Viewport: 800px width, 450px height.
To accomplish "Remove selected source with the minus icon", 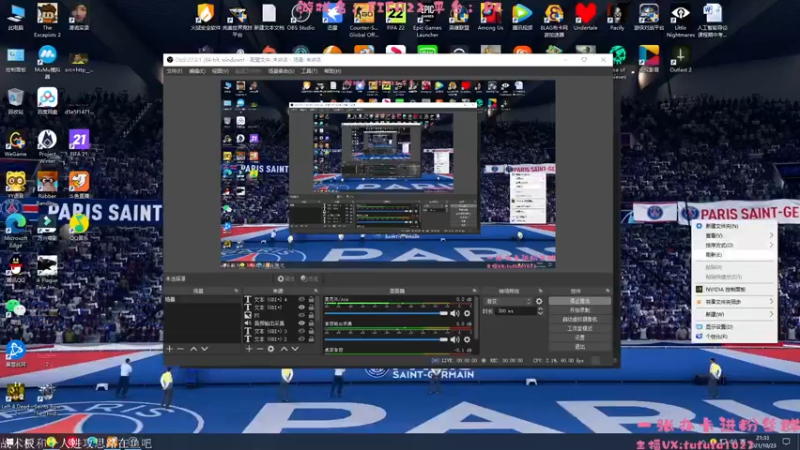I will coord(260,349).
